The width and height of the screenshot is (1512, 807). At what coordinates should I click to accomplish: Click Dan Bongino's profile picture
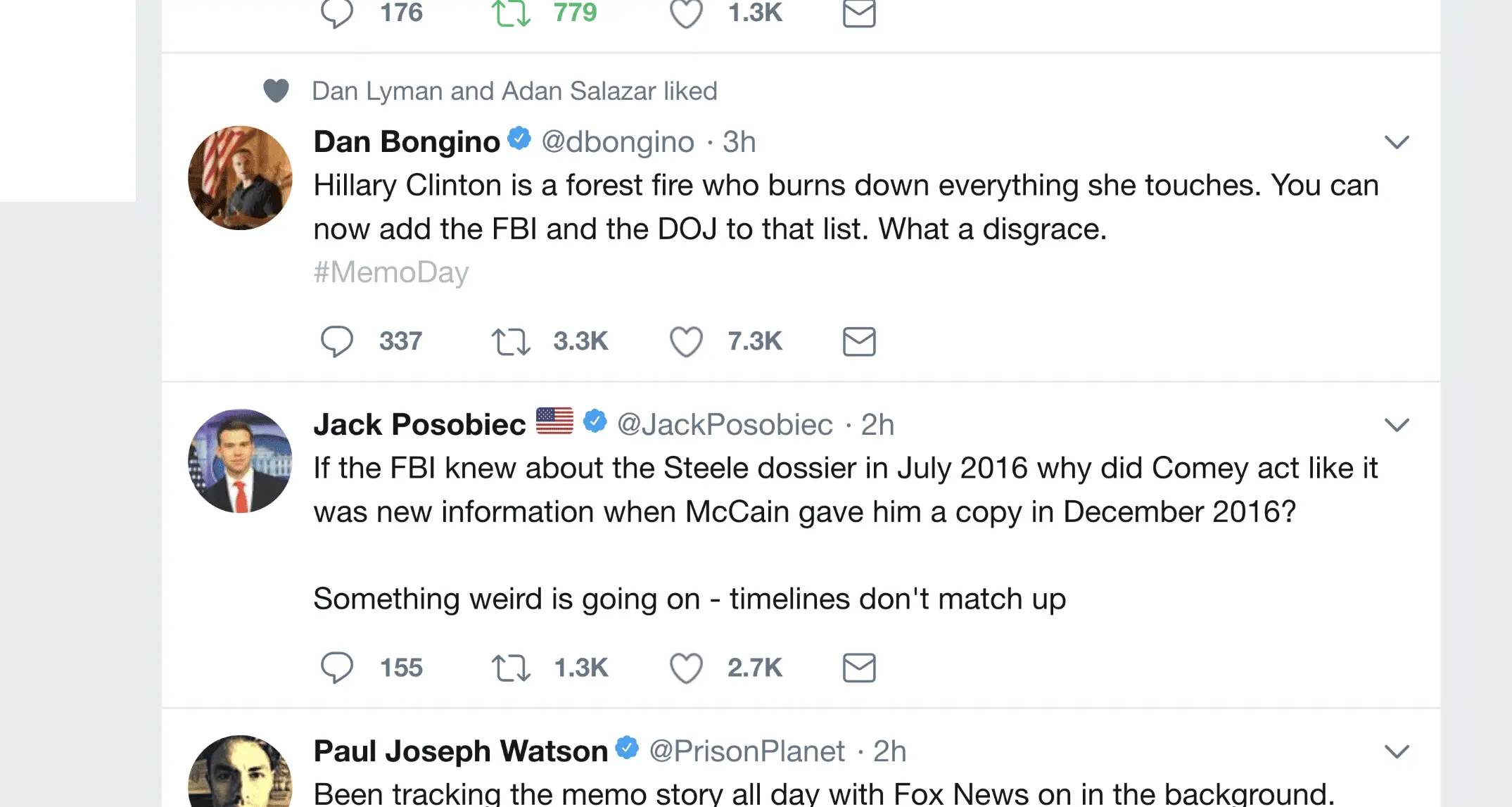tap(240, 178)
